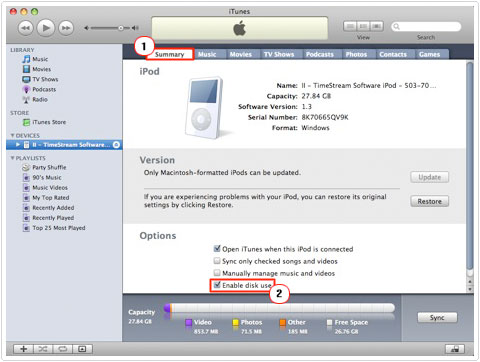Viewport: 480px width, 362px height.
Task: Switch to album grouped view icon
Action: tap(363, 26)
